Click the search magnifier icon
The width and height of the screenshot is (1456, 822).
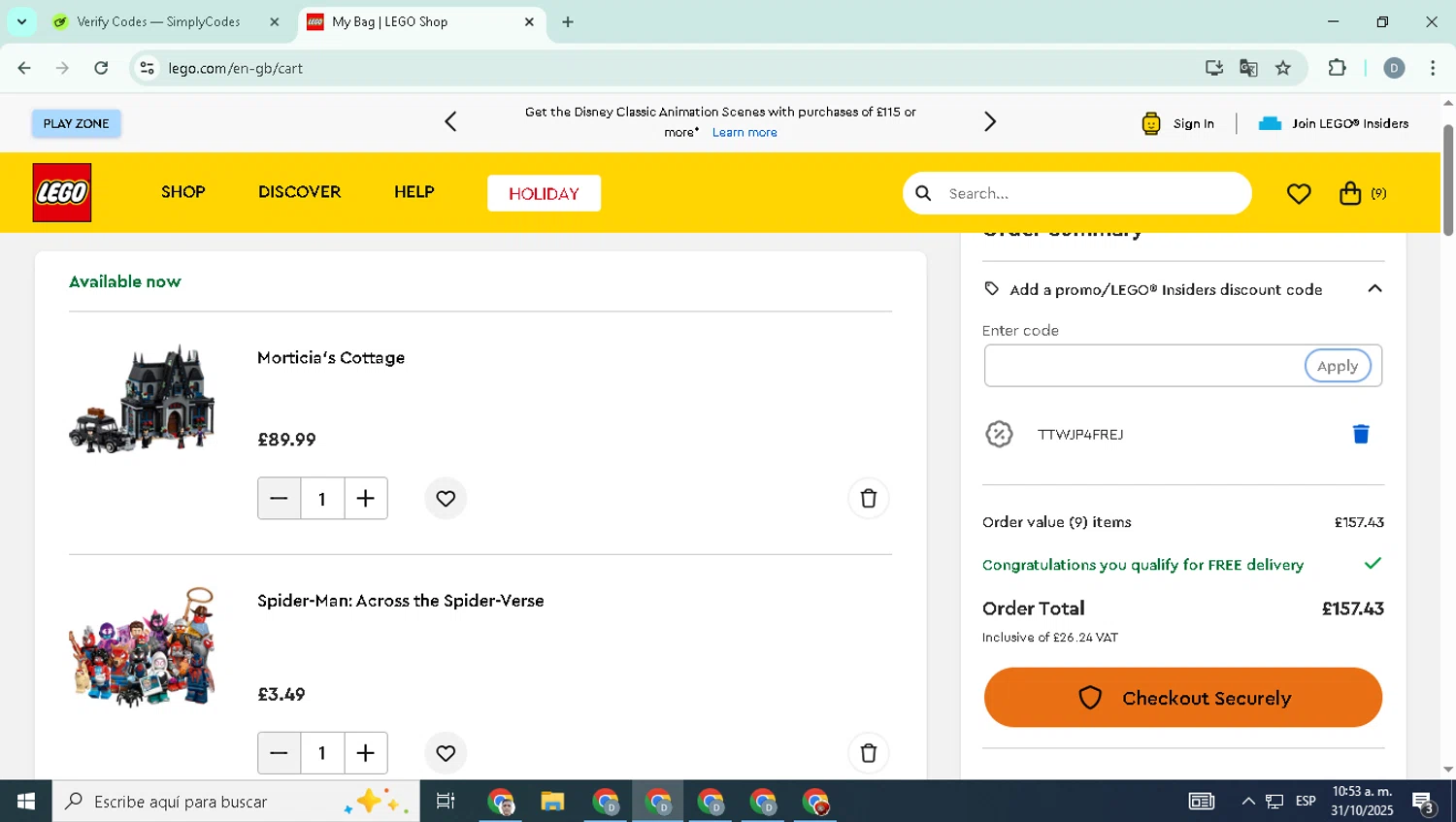924,193
